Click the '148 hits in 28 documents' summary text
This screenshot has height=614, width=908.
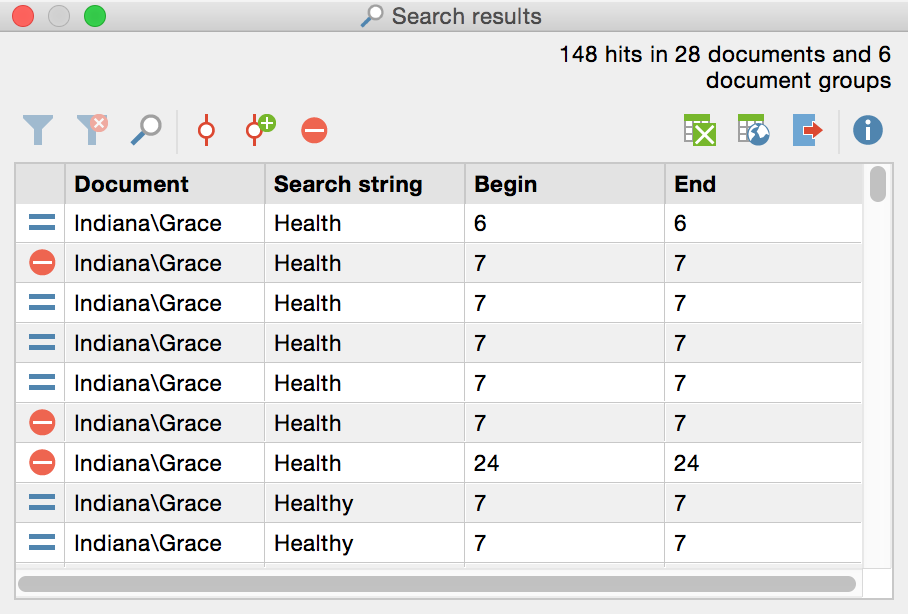coord(725,67)
